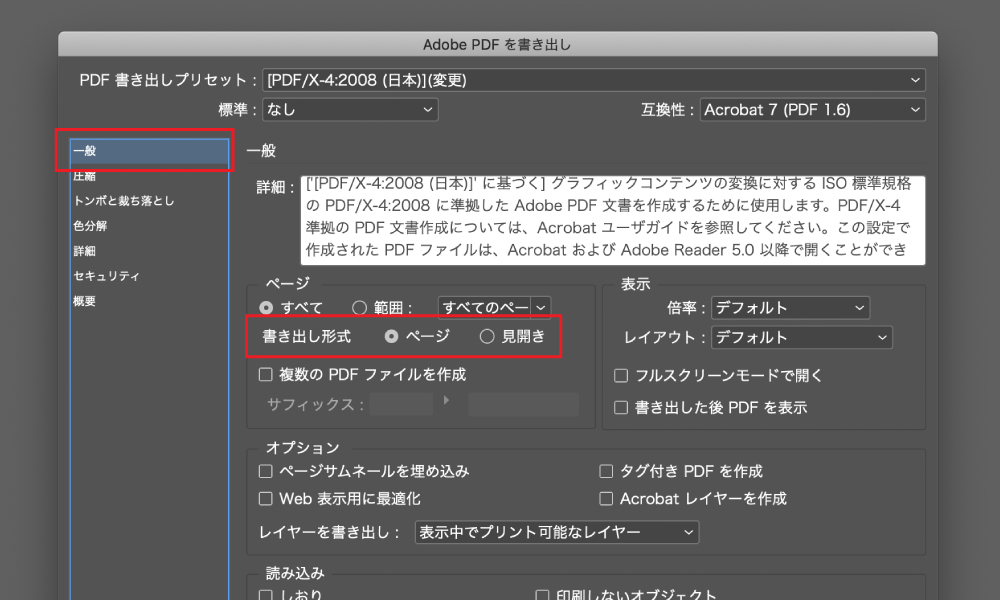Click the 詳細 description text box

(613, 220)
